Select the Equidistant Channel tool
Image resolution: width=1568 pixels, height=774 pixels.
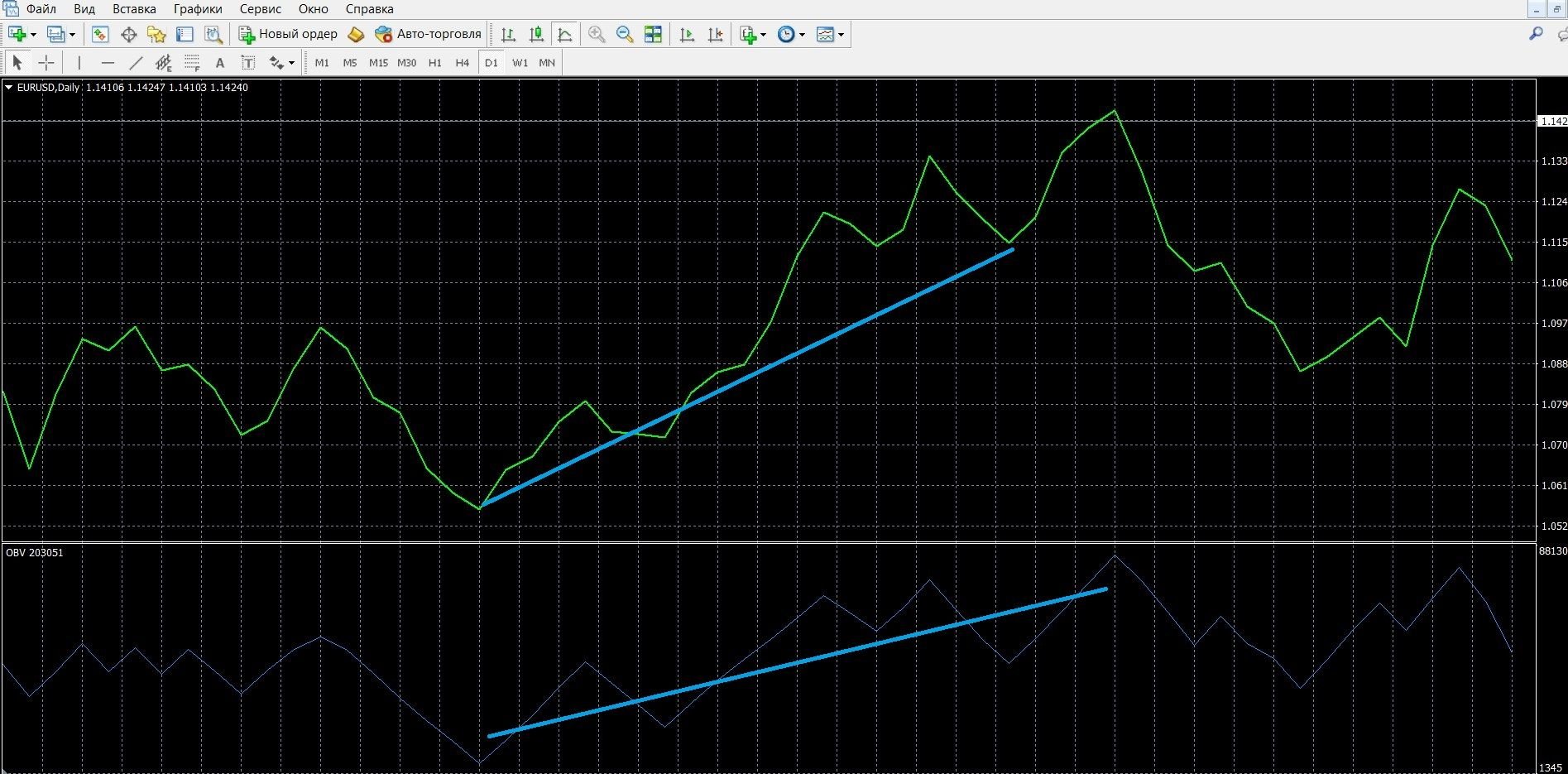click(x=164, y=62)
